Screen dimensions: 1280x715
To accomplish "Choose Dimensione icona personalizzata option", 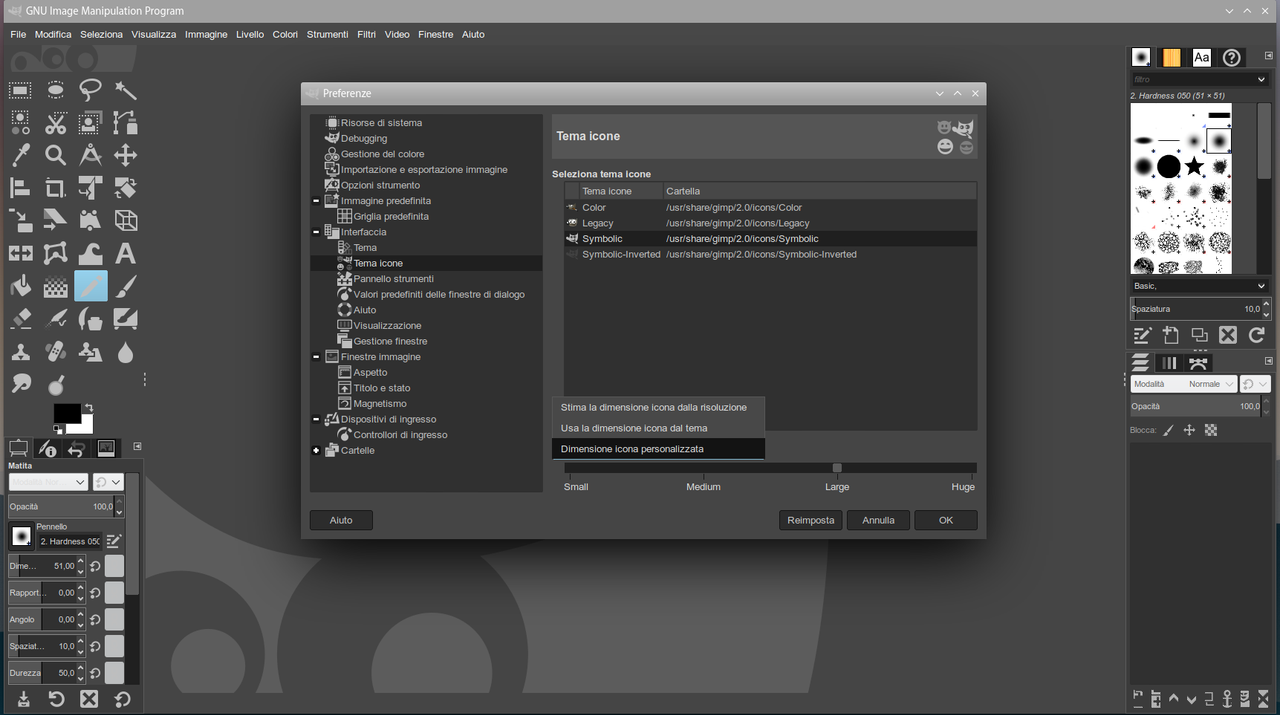I will (658, 449).
